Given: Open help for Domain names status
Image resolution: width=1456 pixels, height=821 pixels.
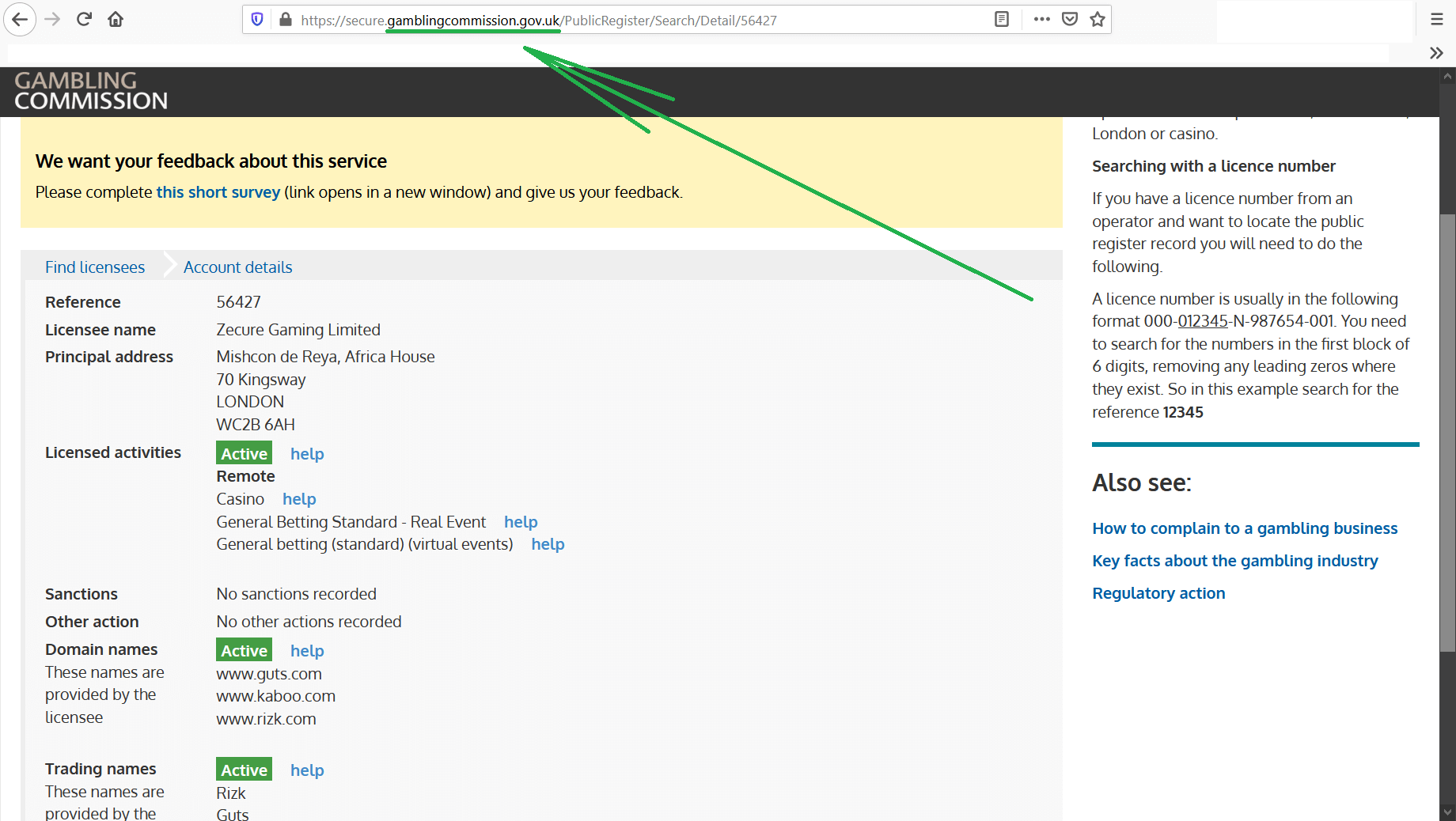Looking at the screenshot, I should pyautogui.click(x=307, y=651).
